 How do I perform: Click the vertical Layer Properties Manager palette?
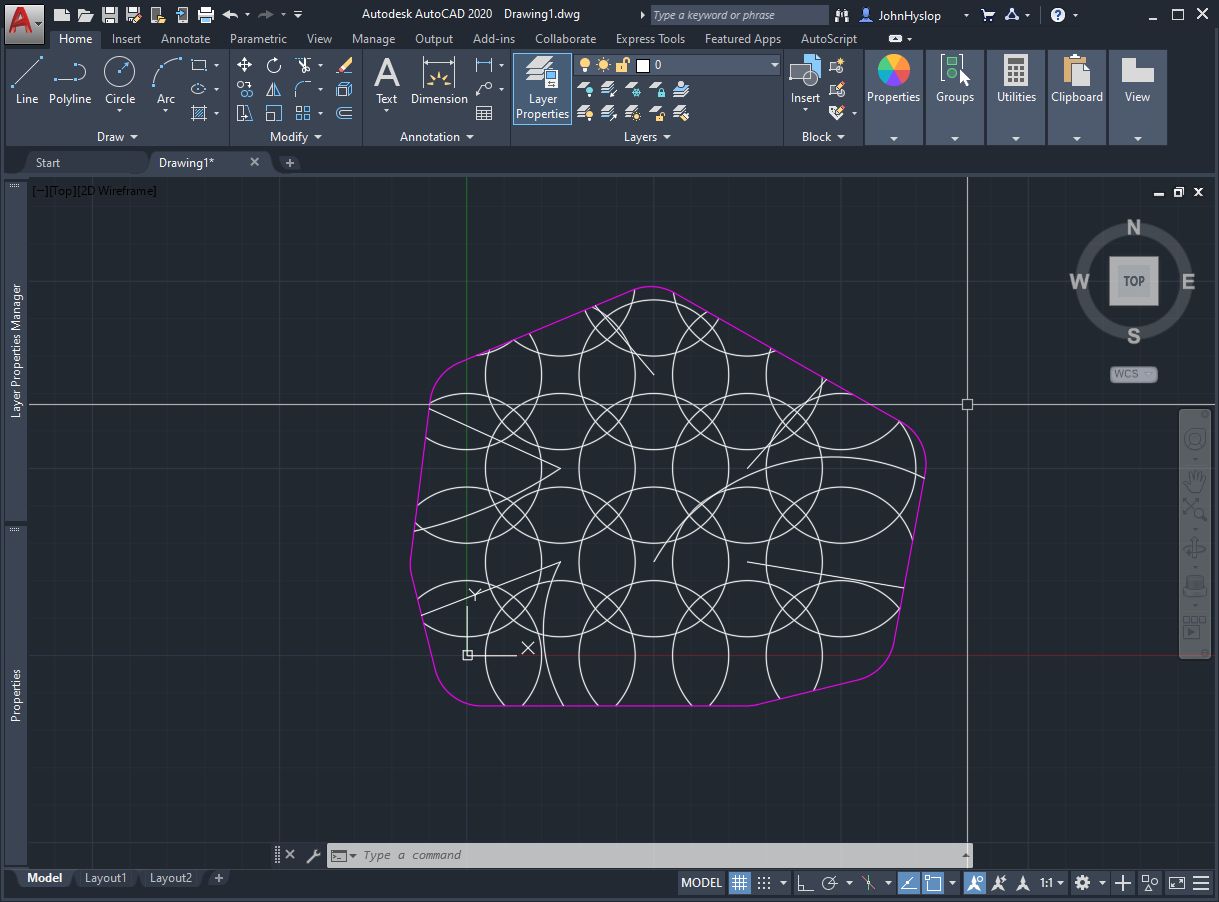(x=16, y=350)
